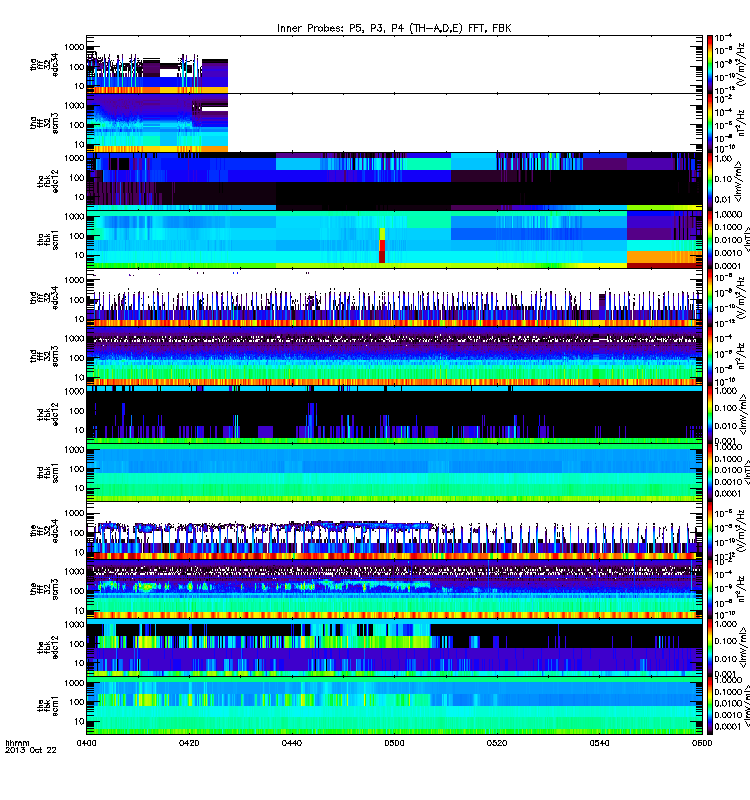Click the 10 tick label of the fbk scm1
The height and width of the screenshot is (800, 750).
79,721
